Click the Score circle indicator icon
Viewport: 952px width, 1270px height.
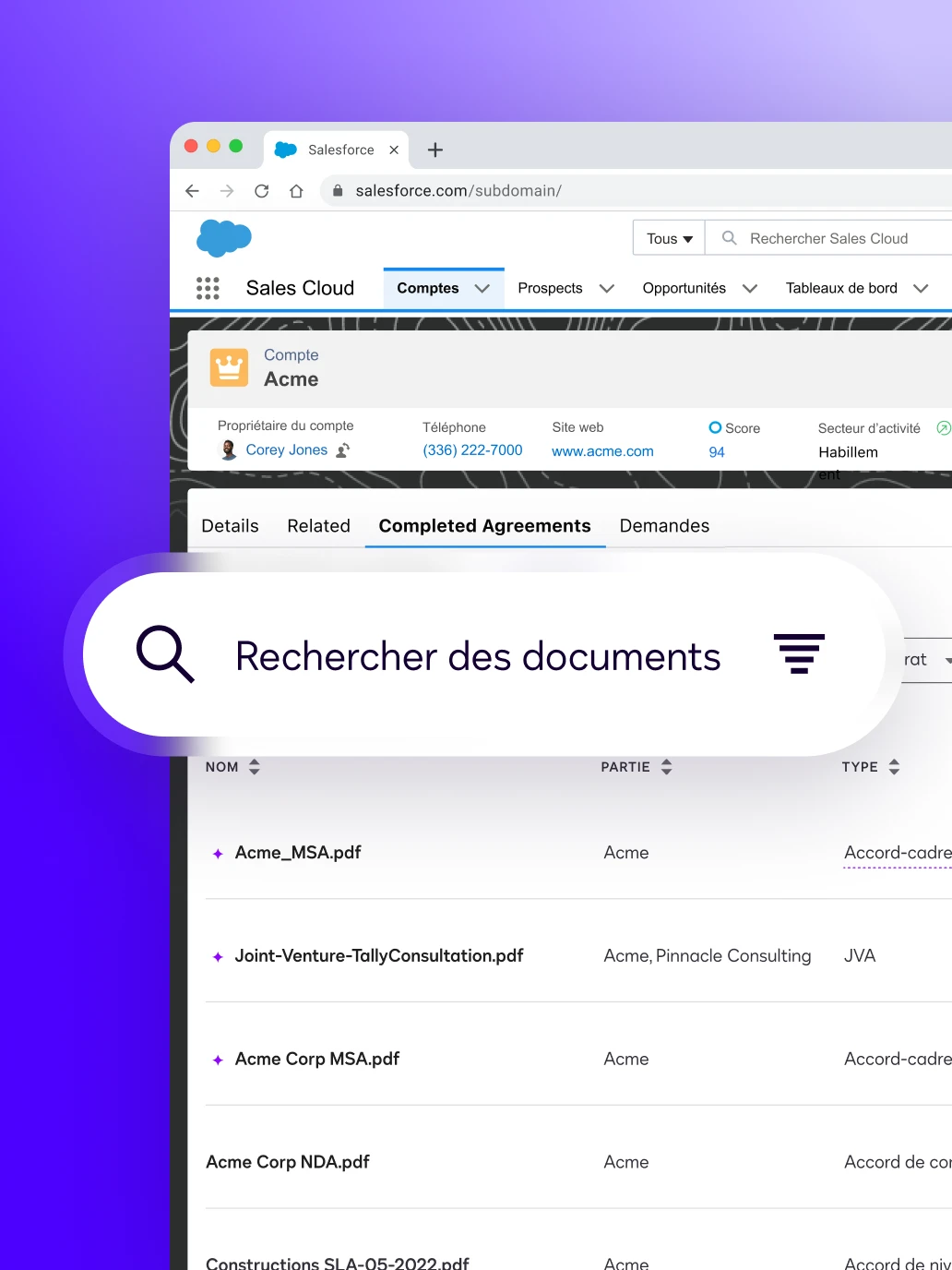coord(715,427)
